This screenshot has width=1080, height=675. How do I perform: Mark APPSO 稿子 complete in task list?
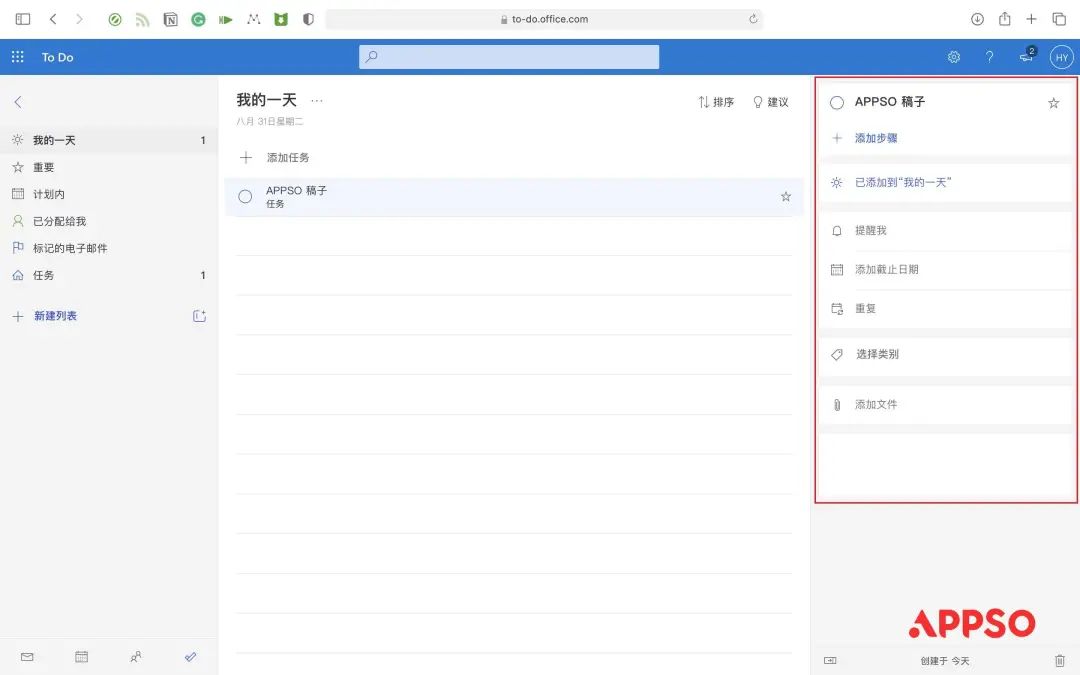click(245, 197)
